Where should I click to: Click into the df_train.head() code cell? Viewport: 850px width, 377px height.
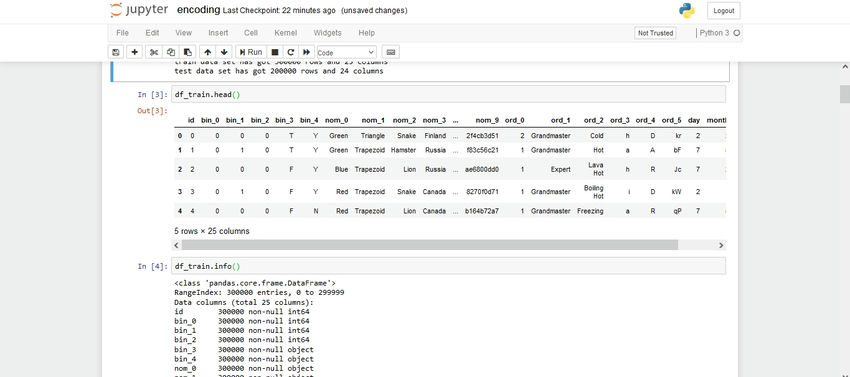[x=448, y=94]
